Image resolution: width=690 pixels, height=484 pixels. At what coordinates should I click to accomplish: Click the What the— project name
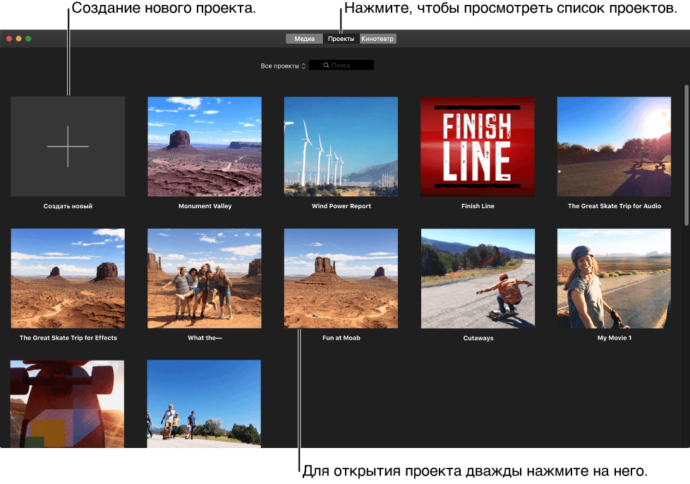point(205,338)
